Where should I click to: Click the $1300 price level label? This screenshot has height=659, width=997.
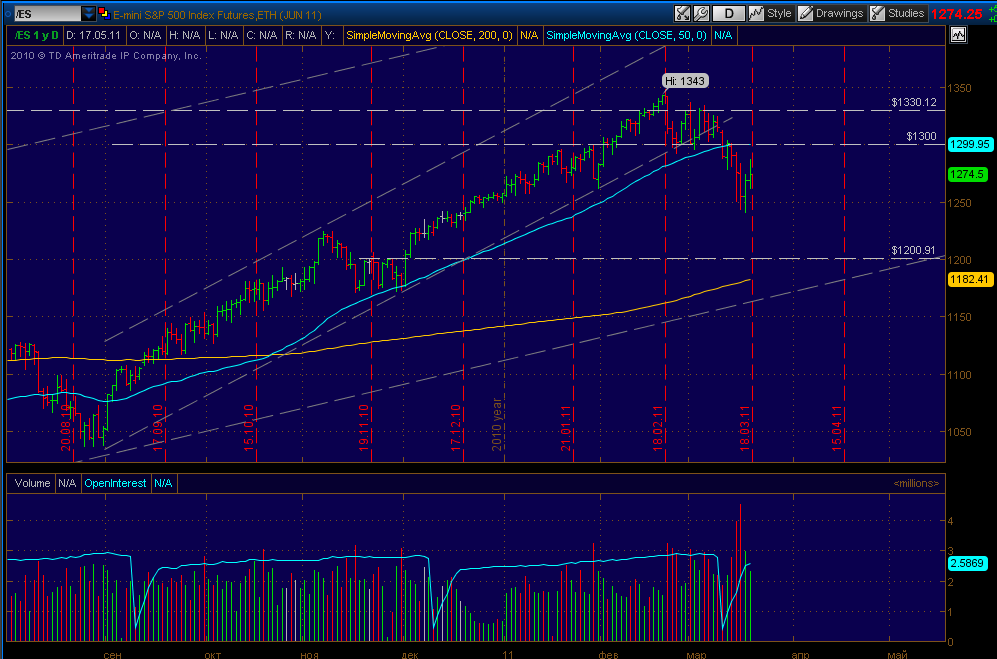[x=921, y=136]
